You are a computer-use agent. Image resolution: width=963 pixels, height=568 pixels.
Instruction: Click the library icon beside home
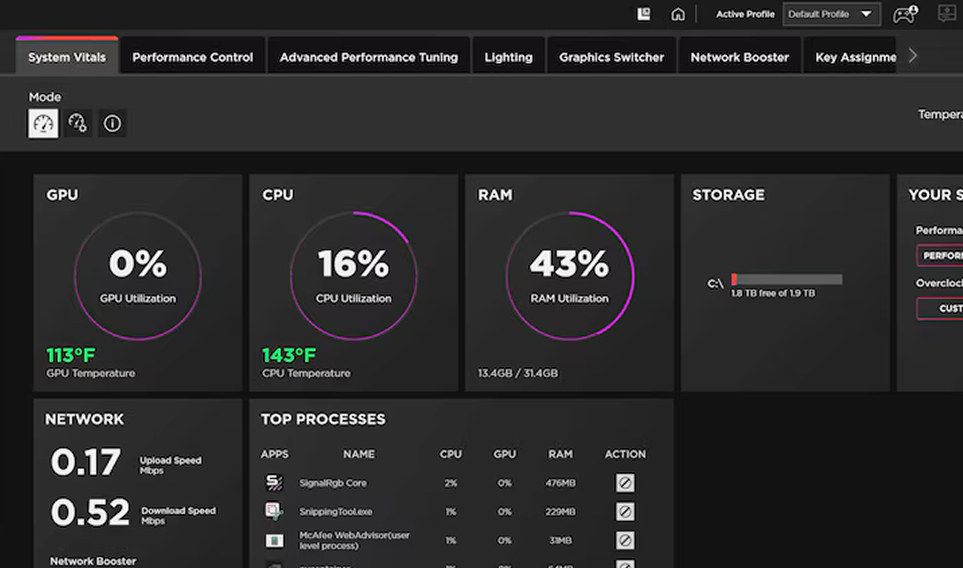[x=645, y=14]
